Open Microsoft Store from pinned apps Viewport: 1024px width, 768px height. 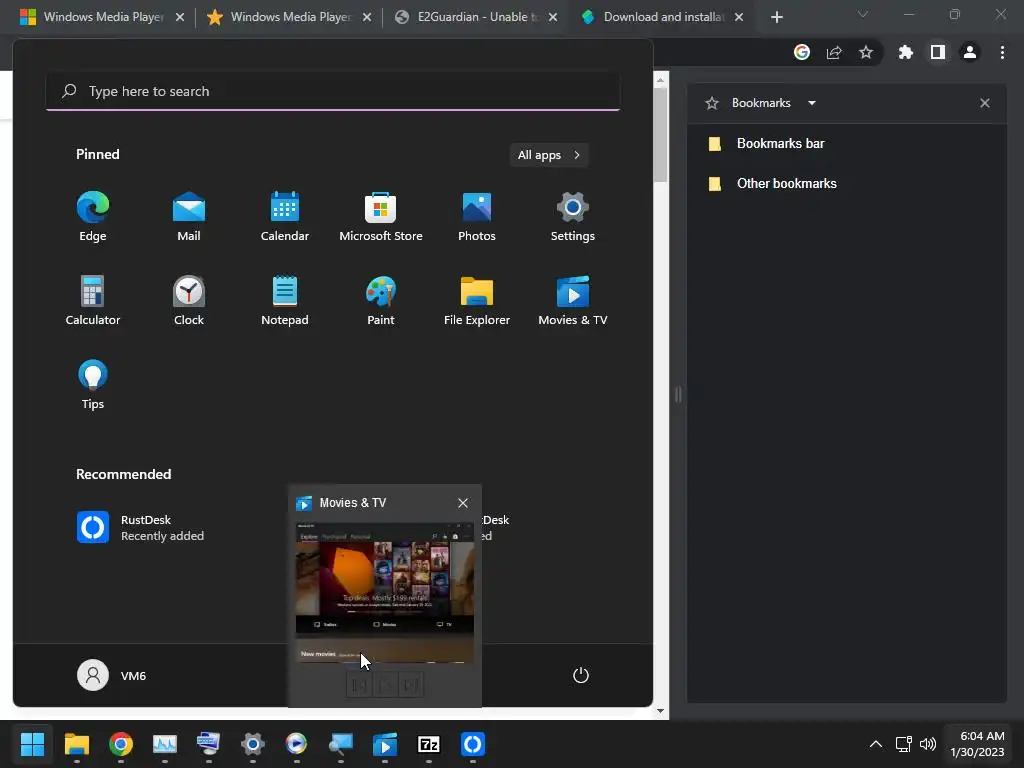(x=381, y=217)
